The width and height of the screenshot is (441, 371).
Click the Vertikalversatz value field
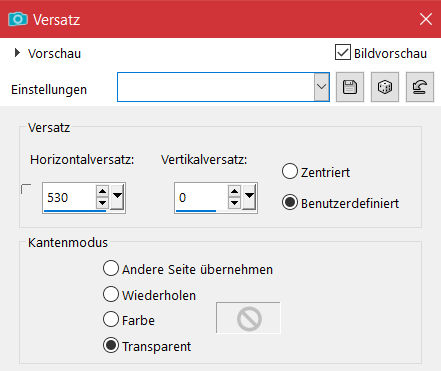(x=201, y=198)
